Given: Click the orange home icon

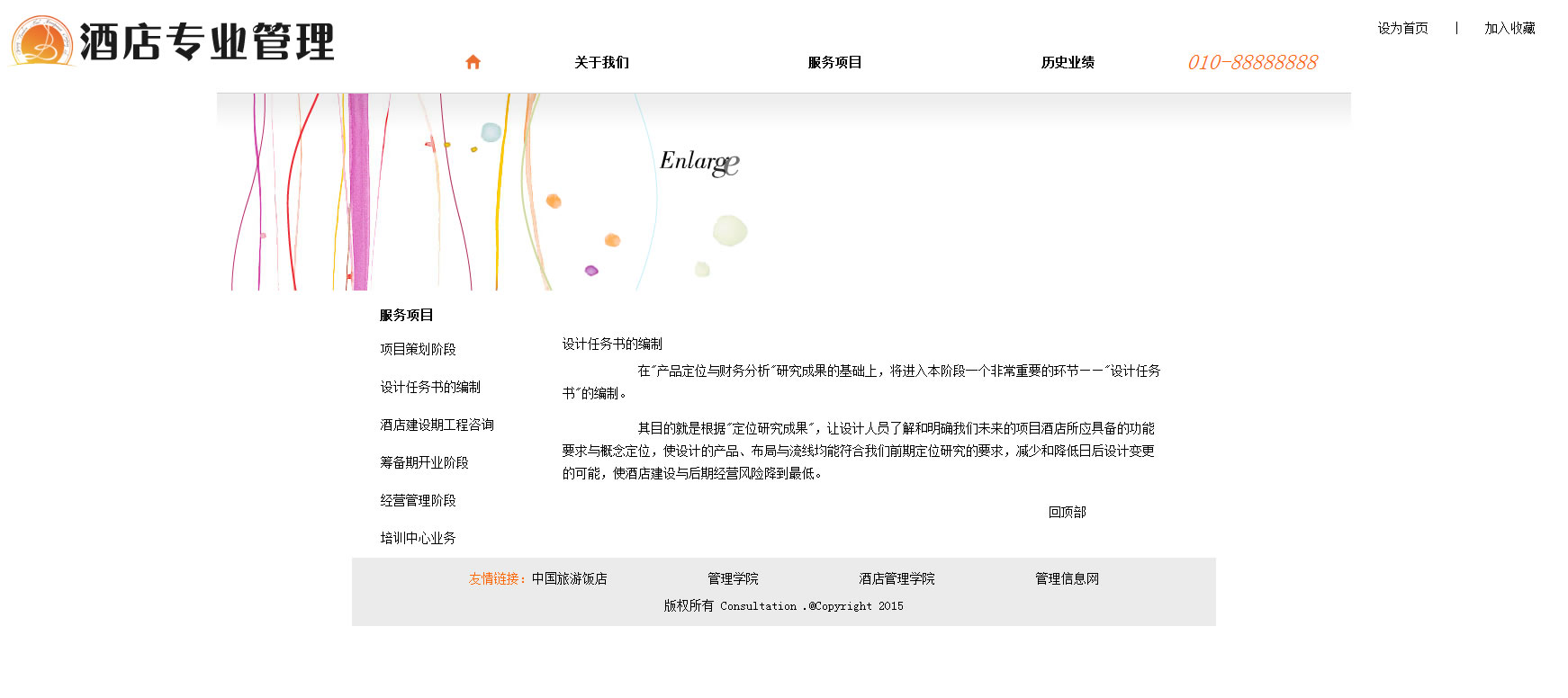Looking at the screenshot, I should tap(473, 62).
